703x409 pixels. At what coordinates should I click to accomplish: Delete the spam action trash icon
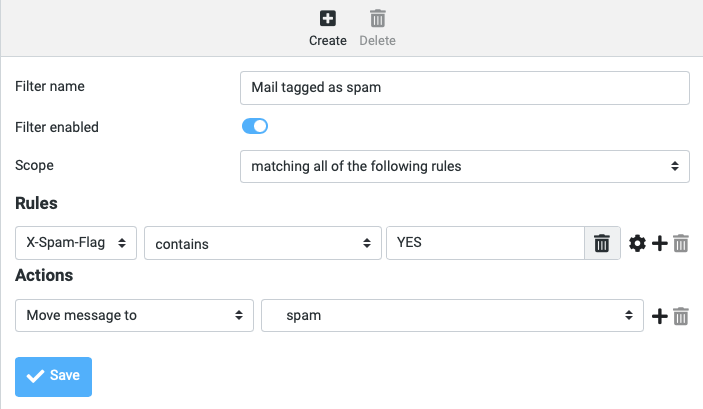[x=681, y=316]
